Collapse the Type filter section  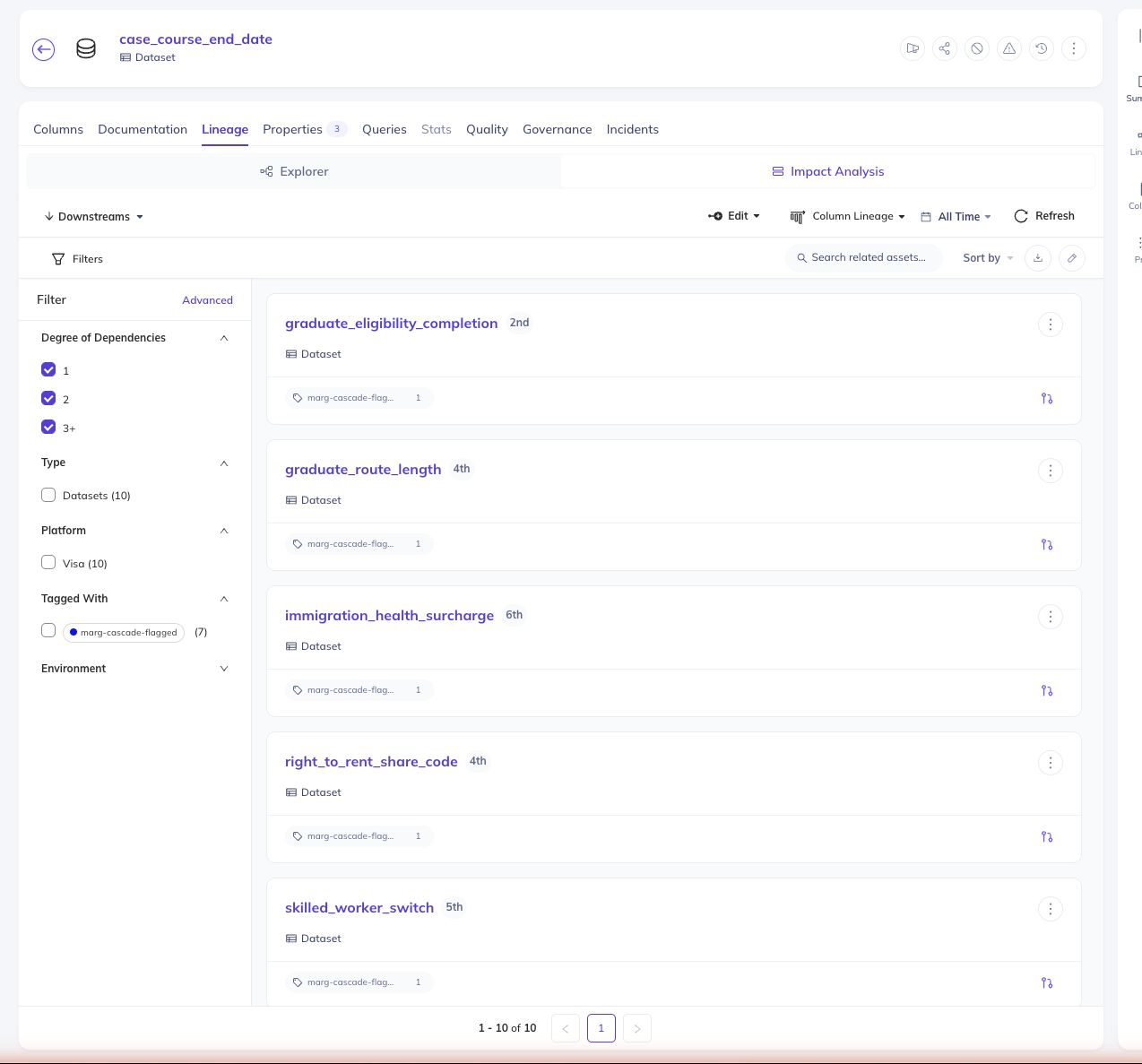(224, 463)
